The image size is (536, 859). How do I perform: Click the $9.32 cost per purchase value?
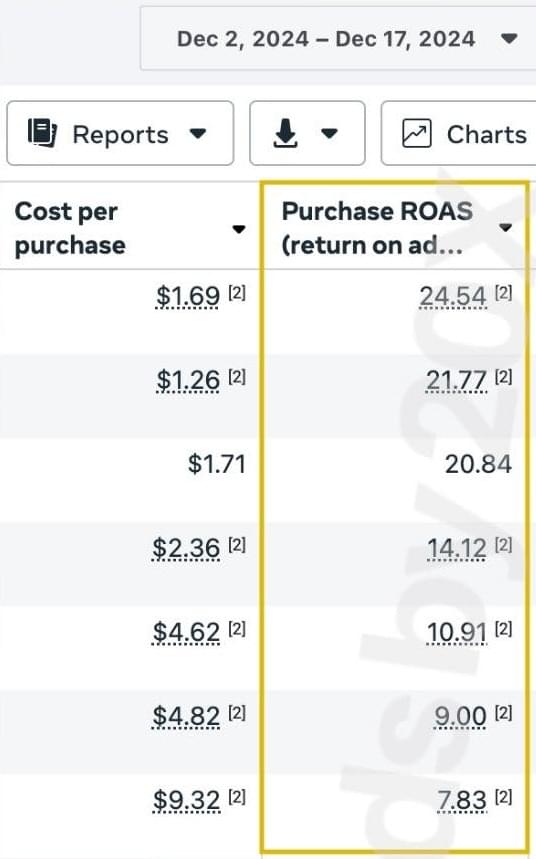click(186, 800)
